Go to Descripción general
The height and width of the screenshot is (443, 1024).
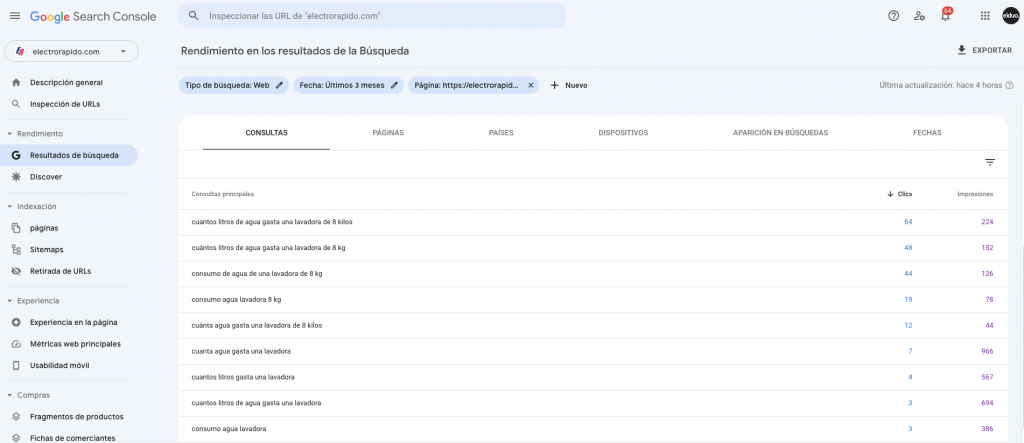click(66, 82)
